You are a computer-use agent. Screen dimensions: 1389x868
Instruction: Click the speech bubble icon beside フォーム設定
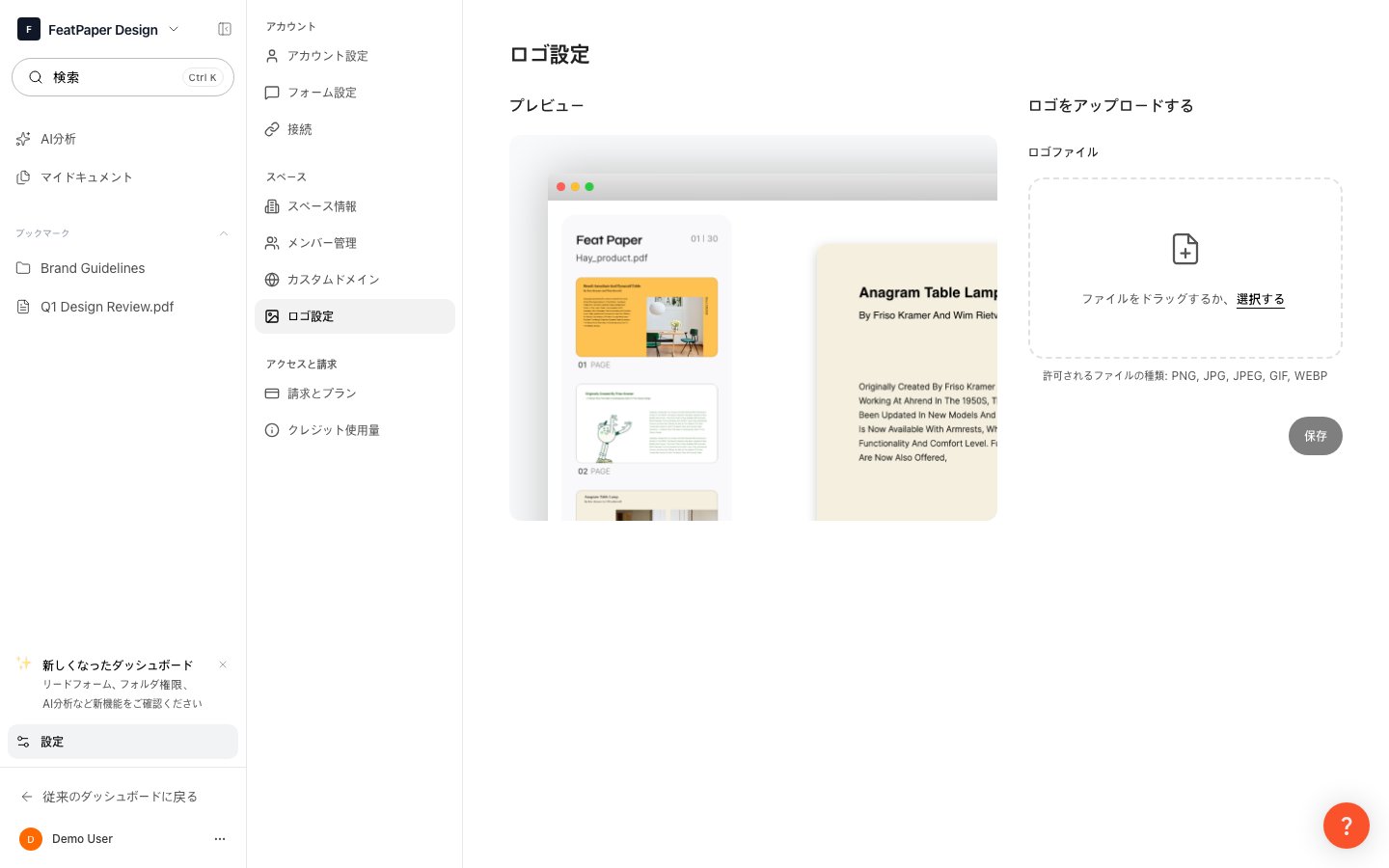pos(272,93)
